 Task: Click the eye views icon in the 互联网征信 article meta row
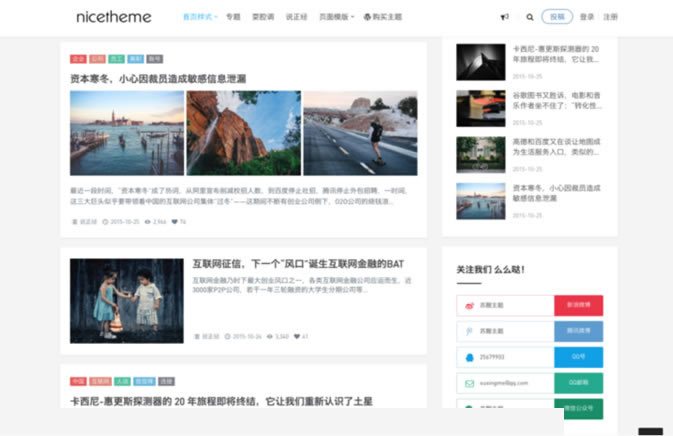[270, 336]
